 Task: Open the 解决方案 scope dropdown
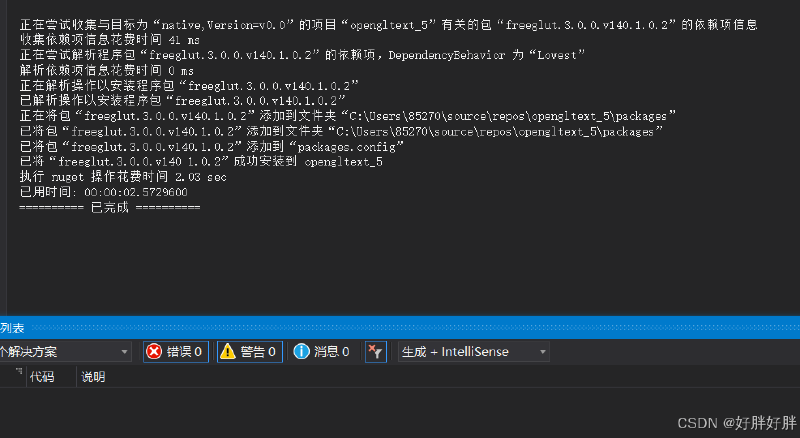[65, 352]
